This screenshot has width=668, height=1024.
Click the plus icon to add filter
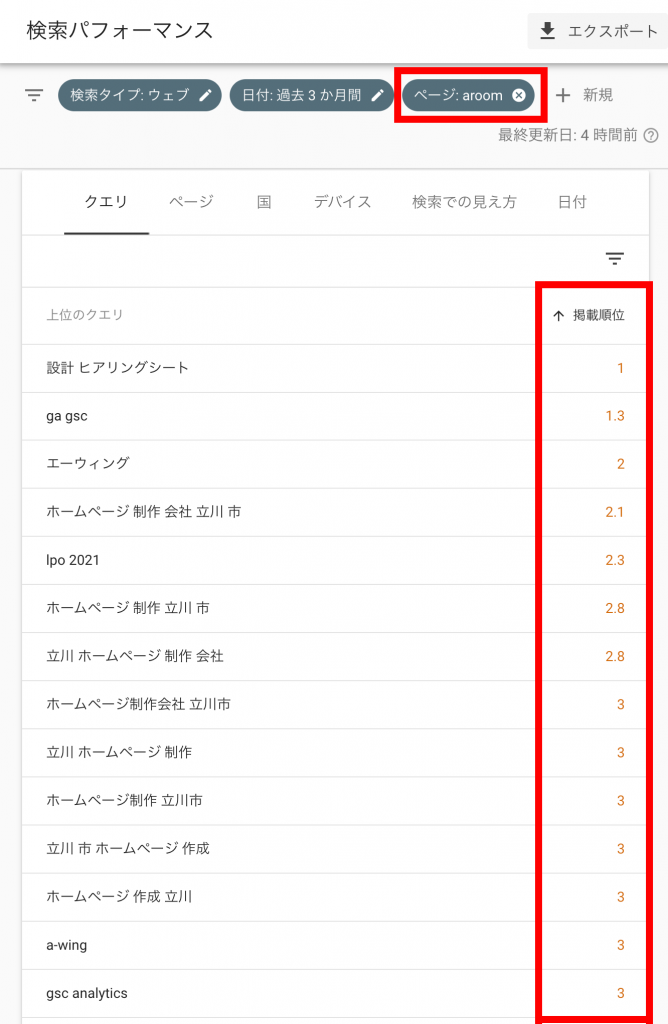(x=563, y=95)
